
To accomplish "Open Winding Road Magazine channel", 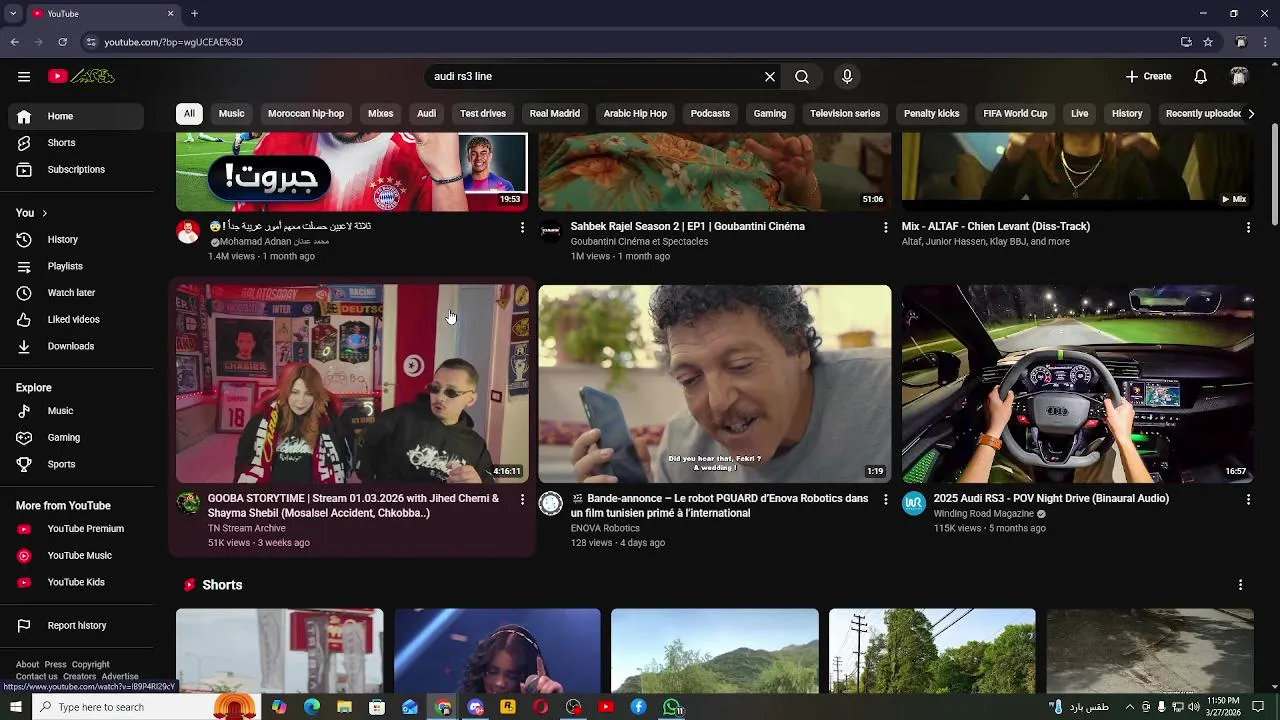I will click(x=983, y=514).
